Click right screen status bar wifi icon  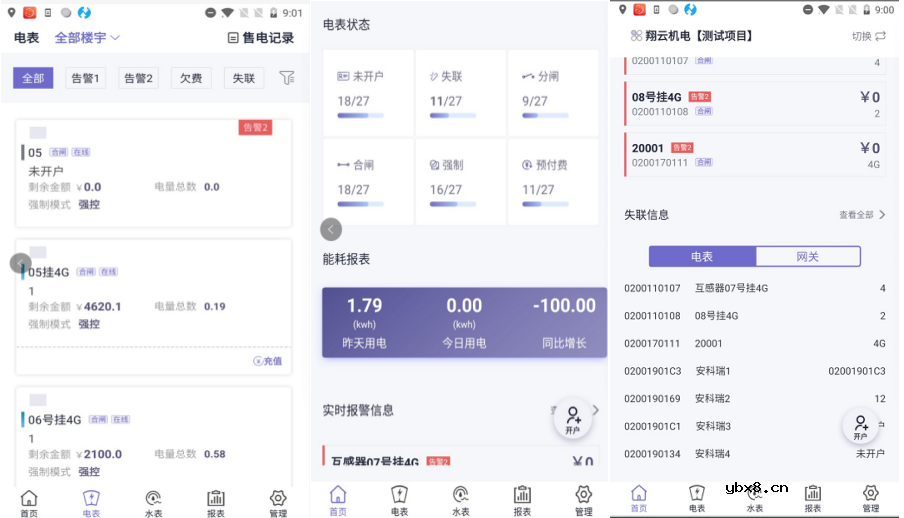[x=823, y=10]
